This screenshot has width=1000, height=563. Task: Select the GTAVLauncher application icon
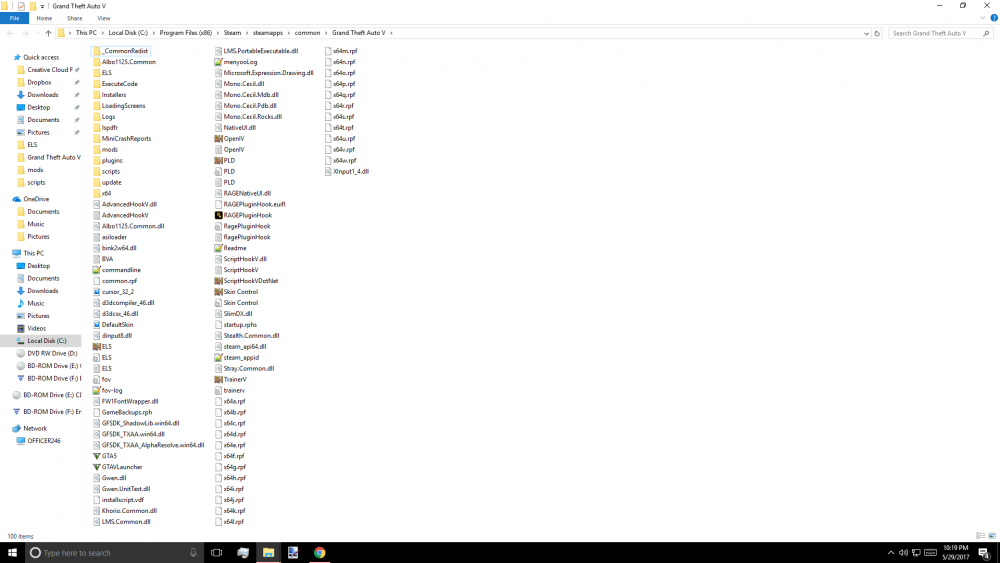point(96,467)
